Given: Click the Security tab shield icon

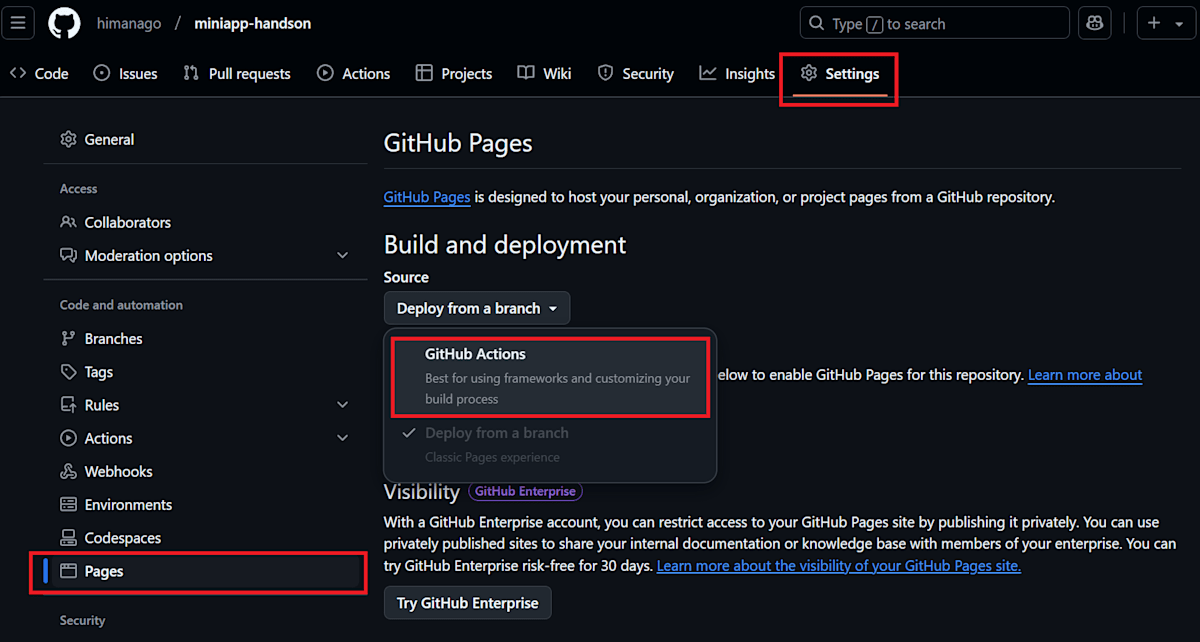Looking at the screenshot, I should pyautogui.click(x=605, y=73).
